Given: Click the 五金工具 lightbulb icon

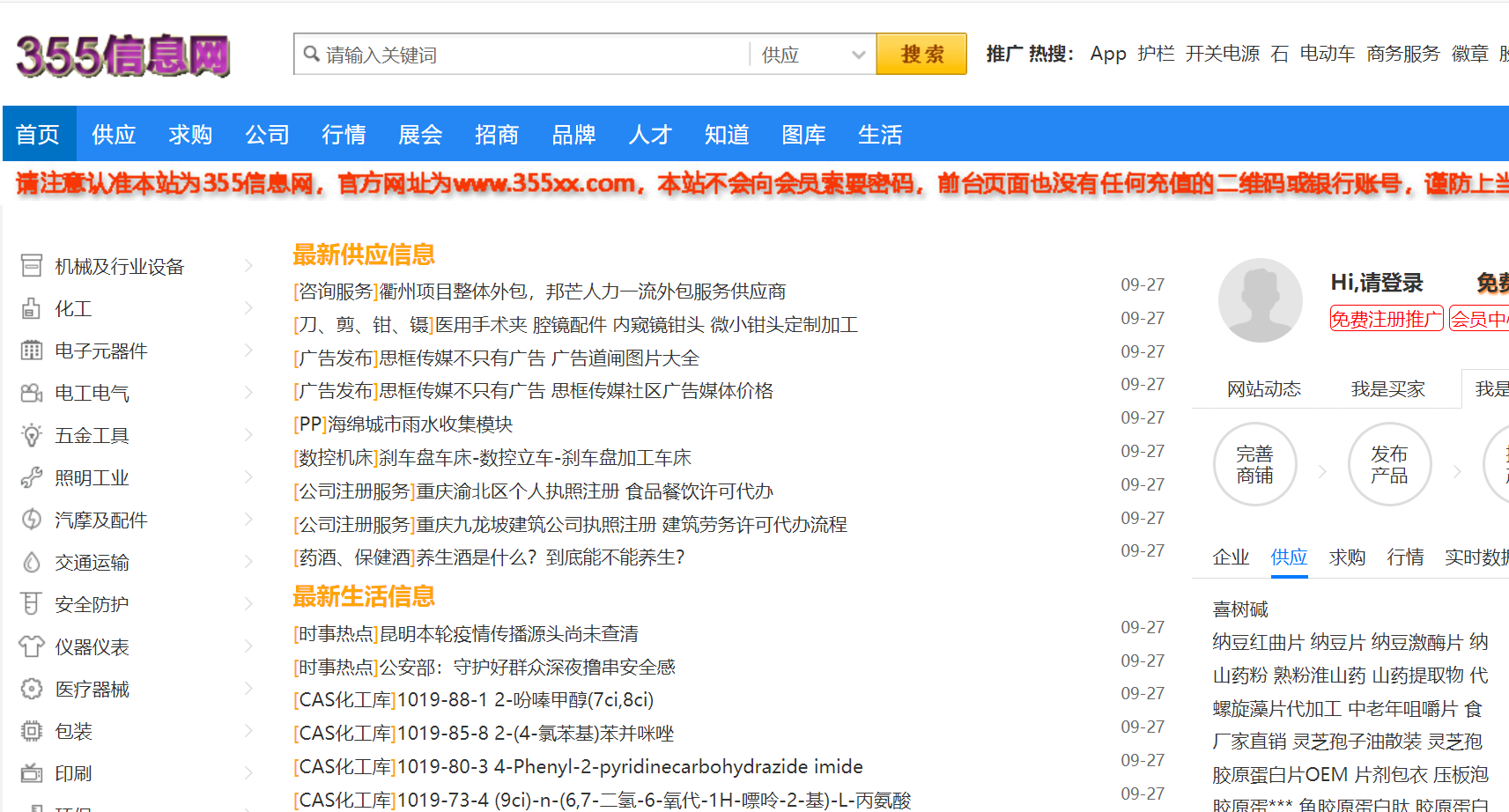Looking at the screenshot, I should pos(32,435).
